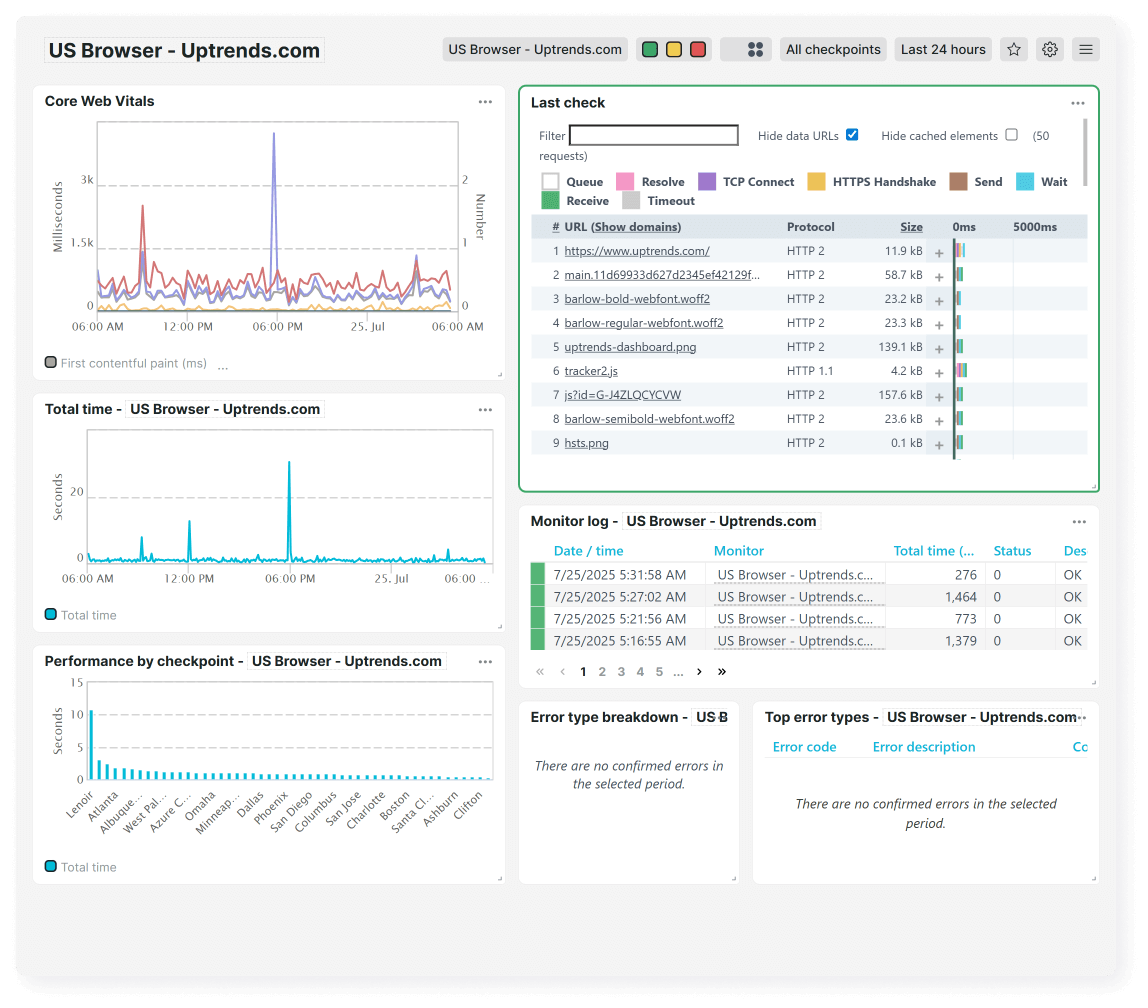Uncheck Hide data URLs
The width and height of the screenshot is (1148, 1008).
tap(851, 135)
